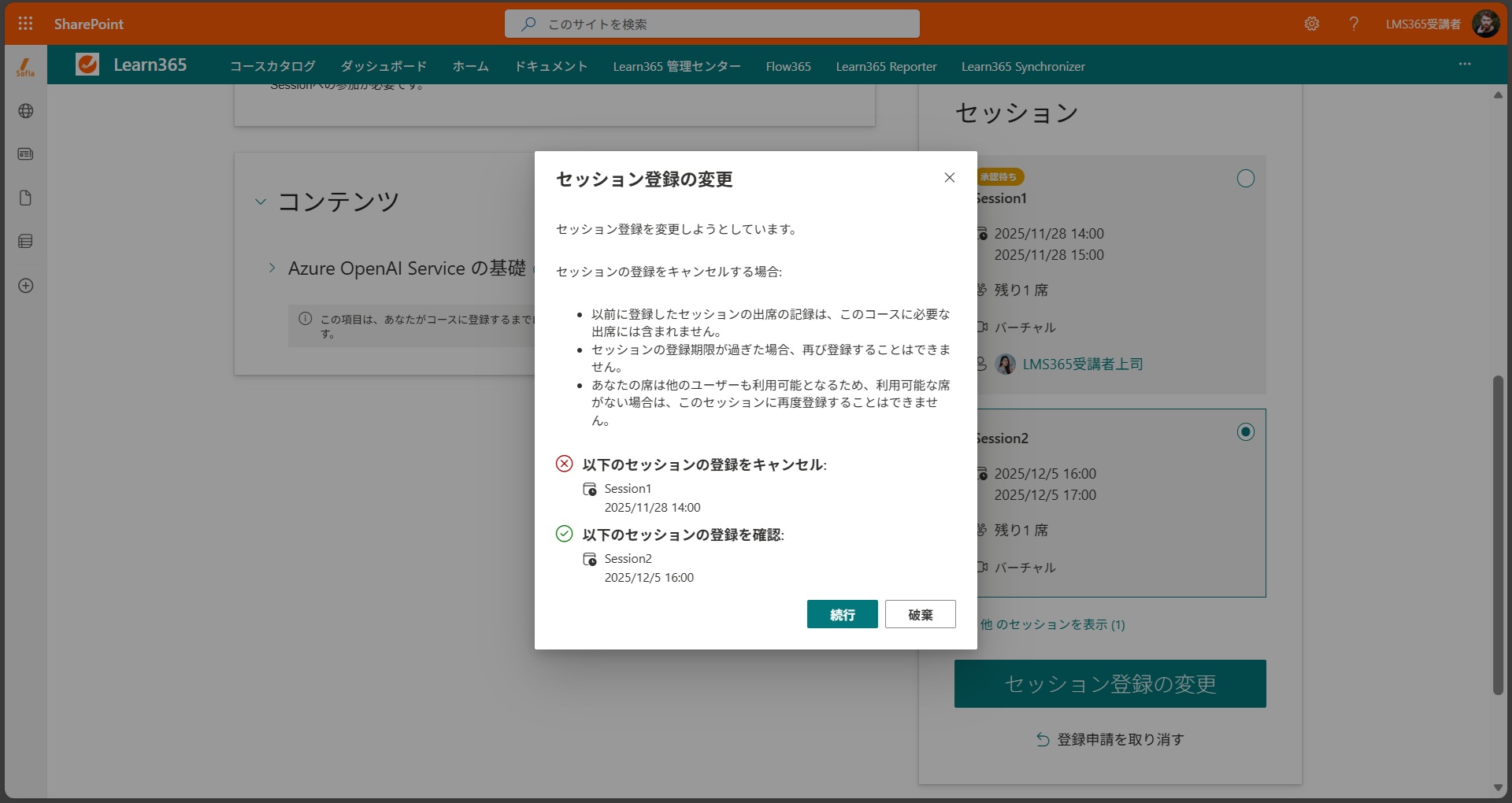Open the LMS365受講者 profile avatar
The width and height of the screenshot is (1512, 803).
tap(1485, 24)
